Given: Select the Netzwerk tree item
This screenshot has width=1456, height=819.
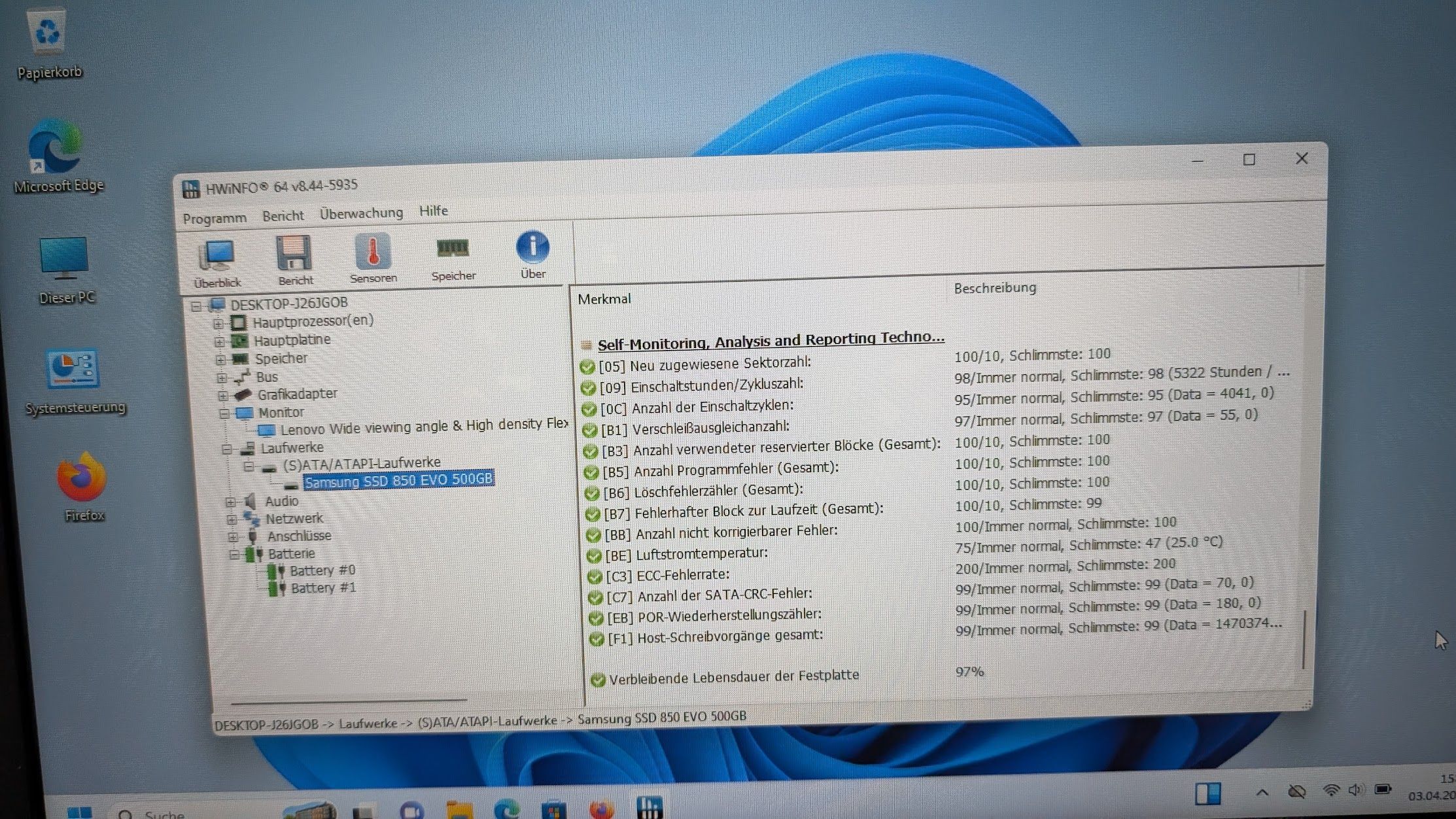Looking at the screenshot, I should 294,519.
